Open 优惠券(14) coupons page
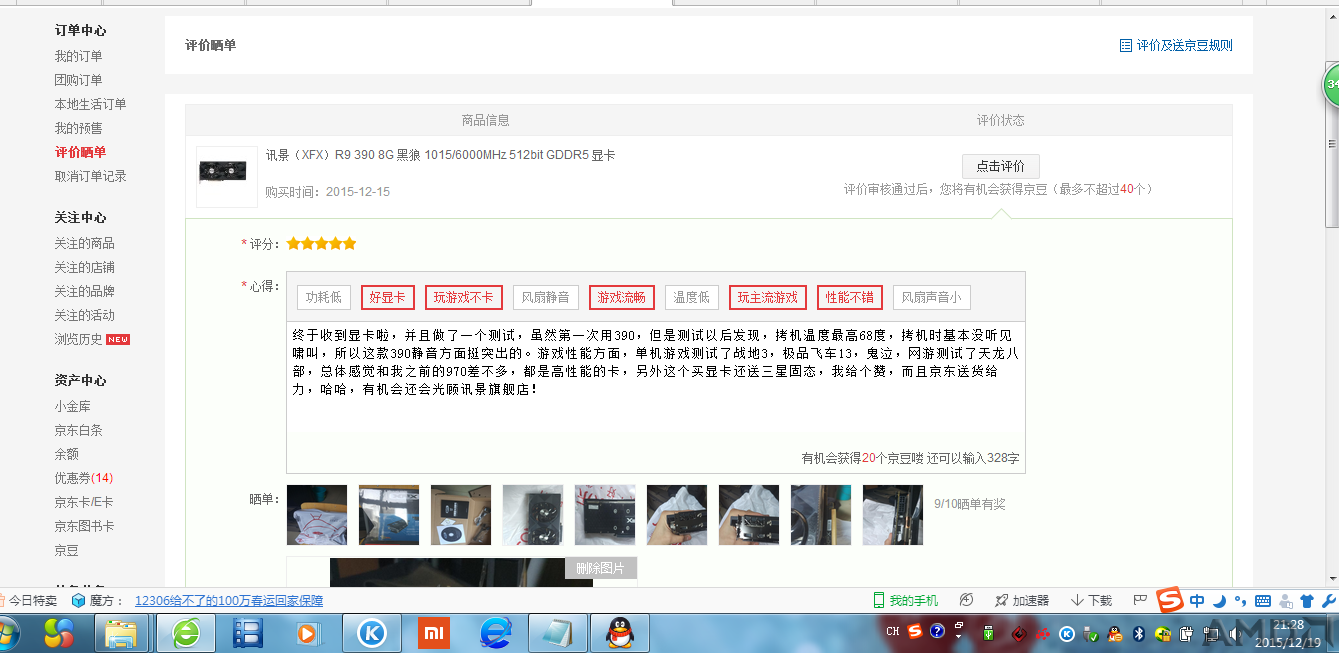Viewport: 1339px width, 653px height. point(84,478)
